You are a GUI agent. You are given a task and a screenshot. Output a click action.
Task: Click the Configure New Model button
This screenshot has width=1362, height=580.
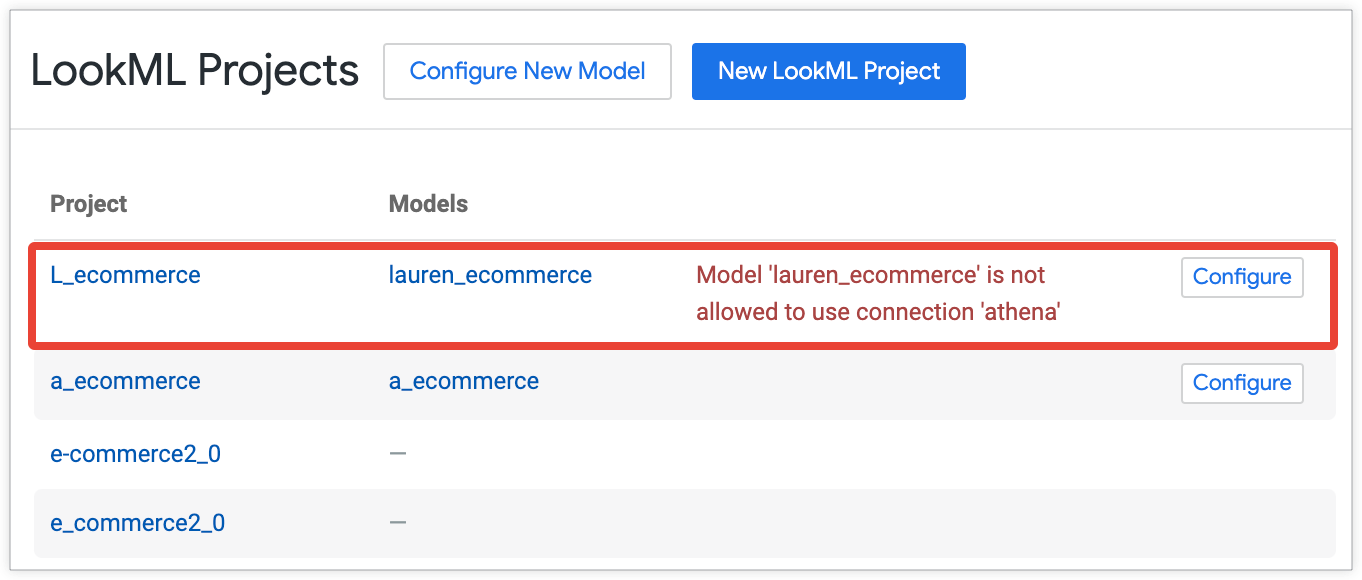(x=527, y=71)
